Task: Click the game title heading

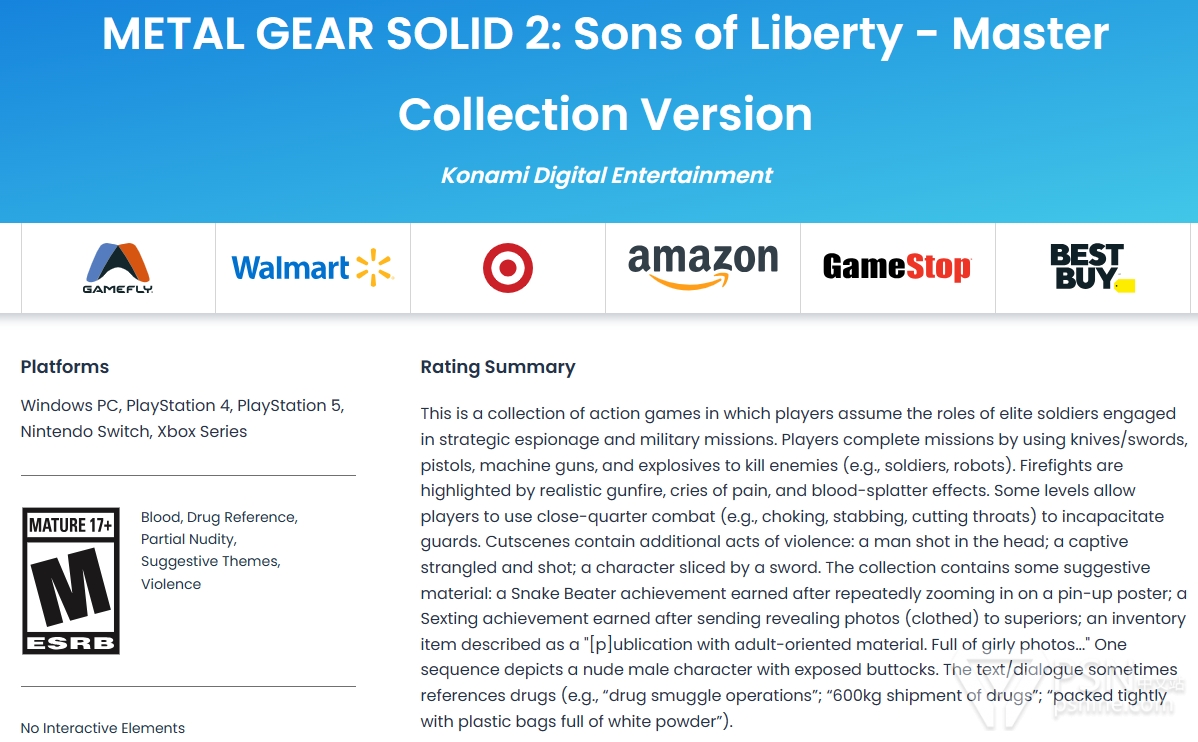Action: point(605,73)
